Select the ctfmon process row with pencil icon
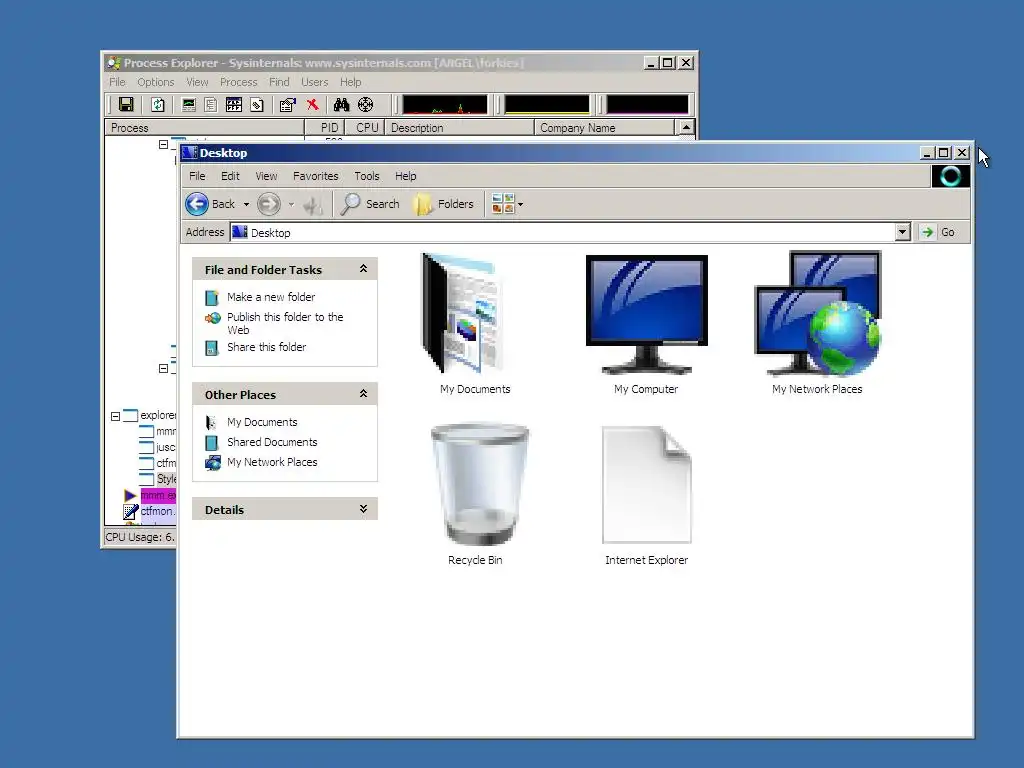 click(150, 511)
